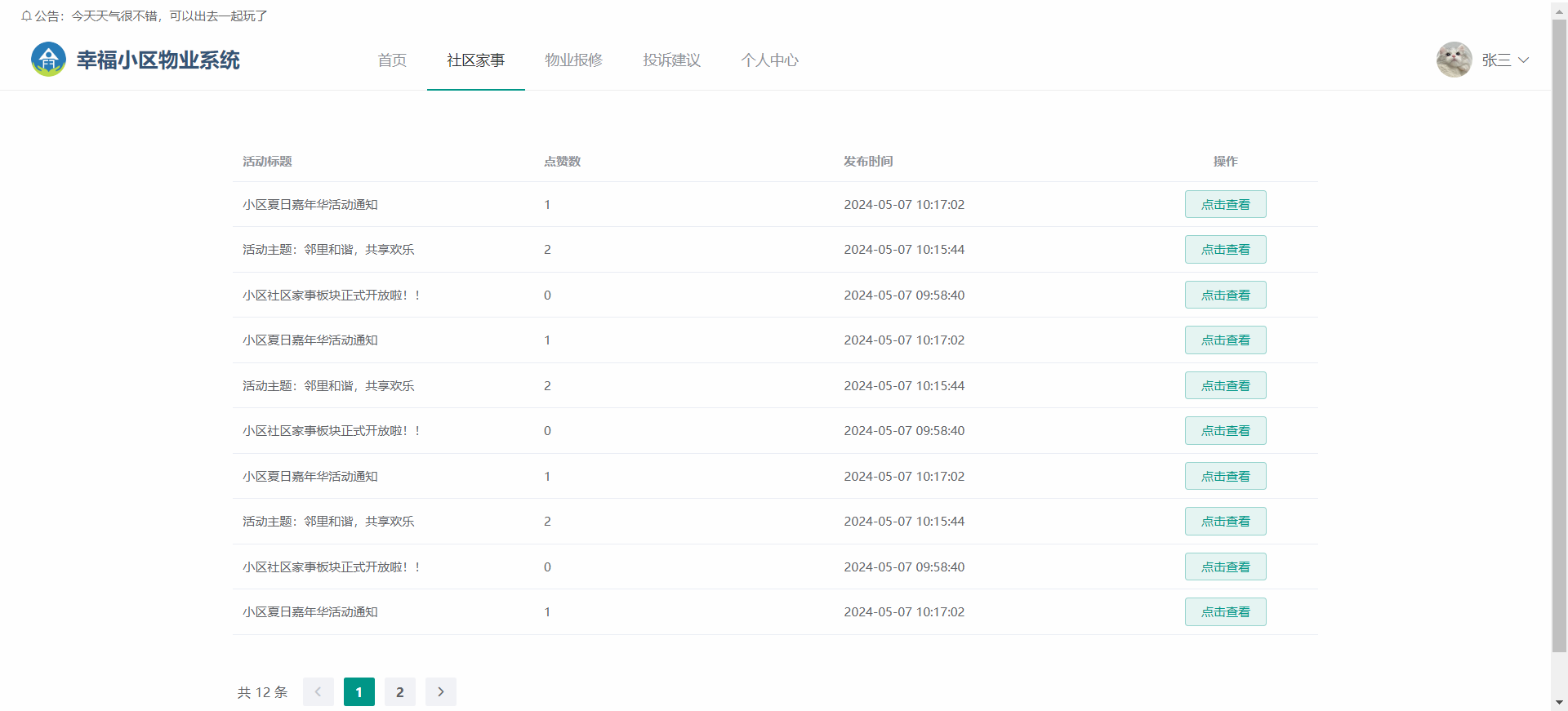Go to next page with right chevron
This screenshot has width=1568, height=711.
click(x=441, y=692)
